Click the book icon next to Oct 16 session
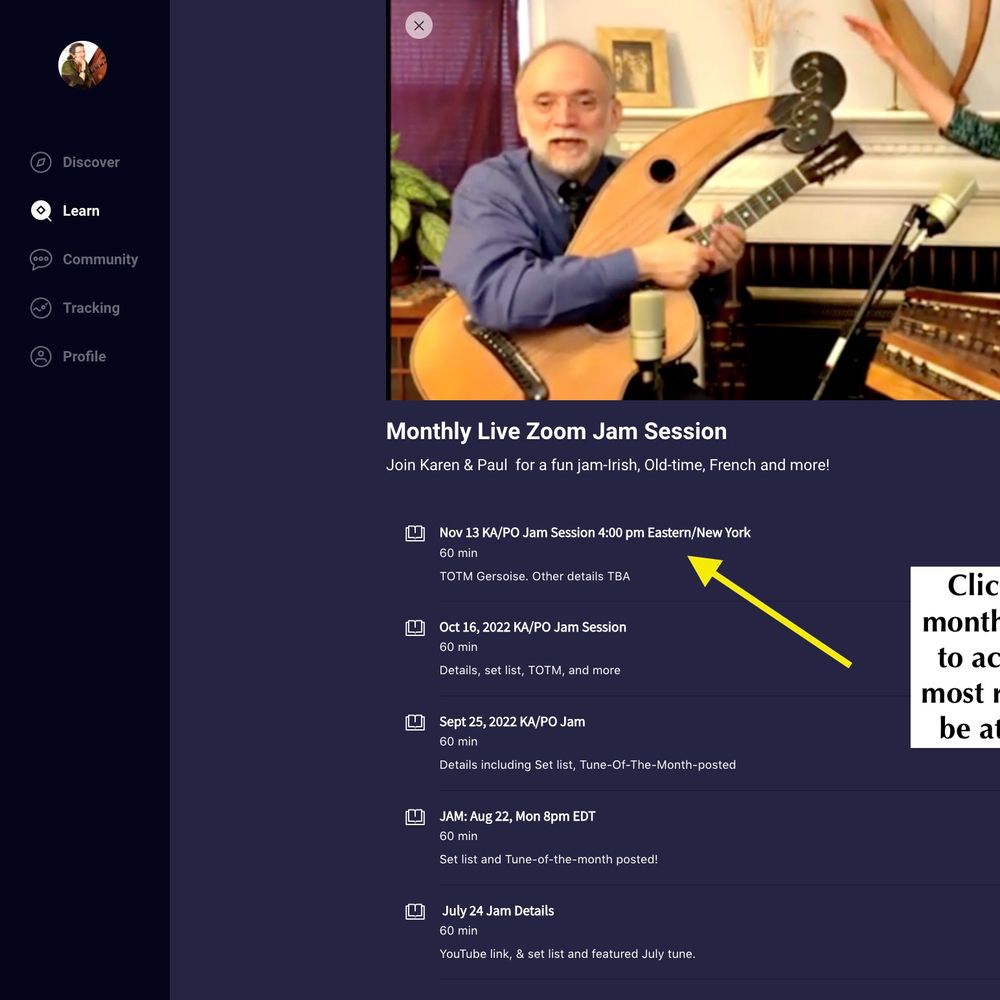Viewport: 1000px width, 1000px height. 415,628
